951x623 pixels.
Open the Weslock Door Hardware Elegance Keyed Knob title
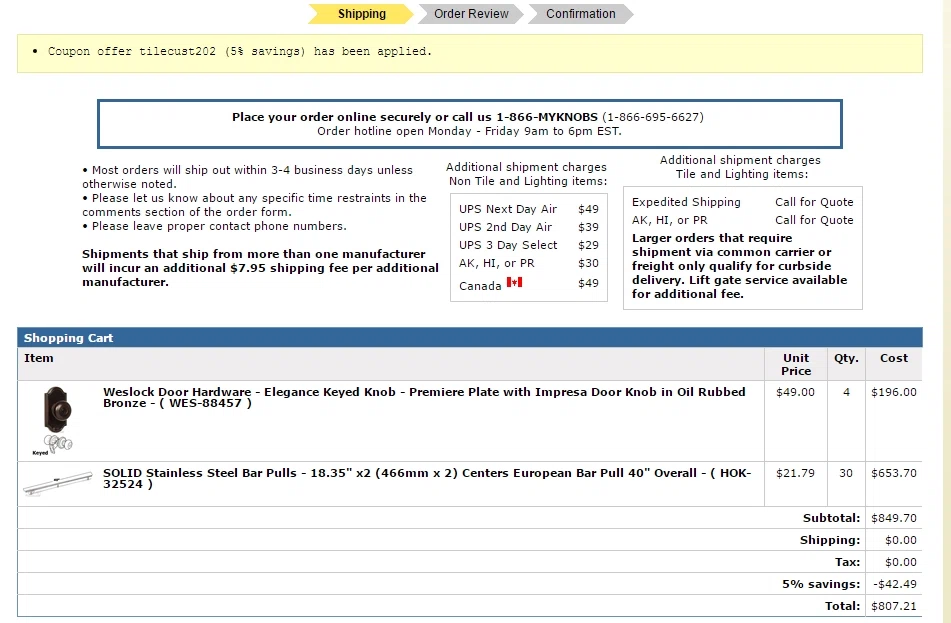click(x=424, y=397)
